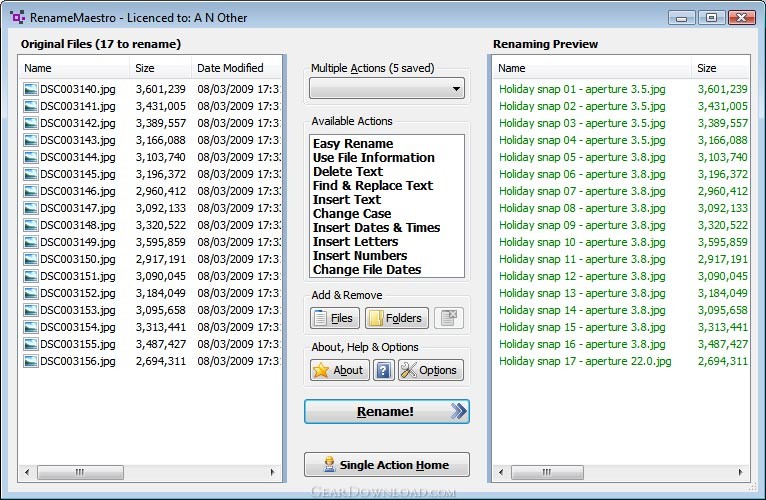The width and height of the screenshot is (766, 500).
Task: Select Use File Information action
Action: click(x=374, y=157)
